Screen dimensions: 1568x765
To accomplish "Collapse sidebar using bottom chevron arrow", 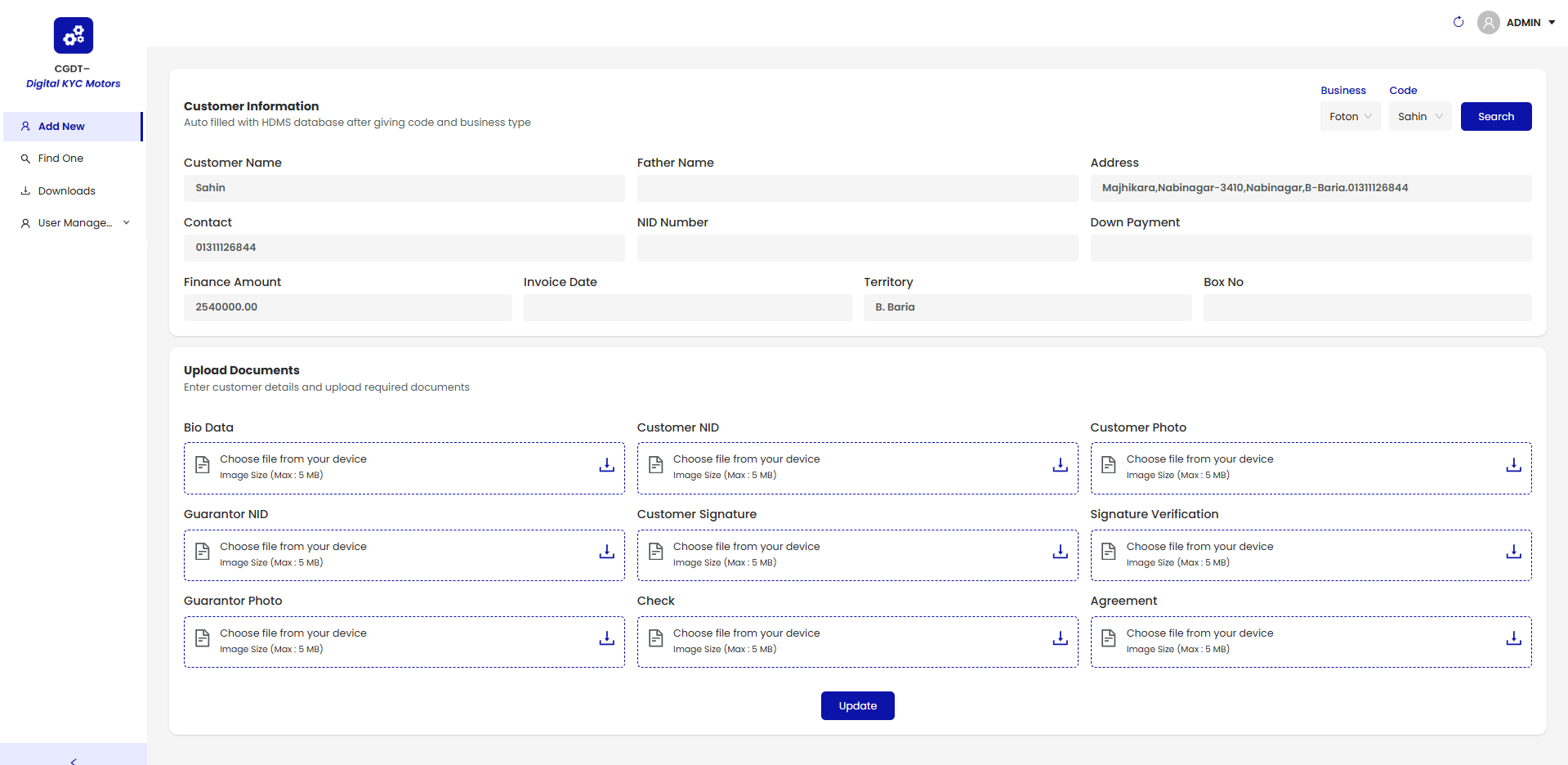I will pyautogui.click(x=74, y=760).
